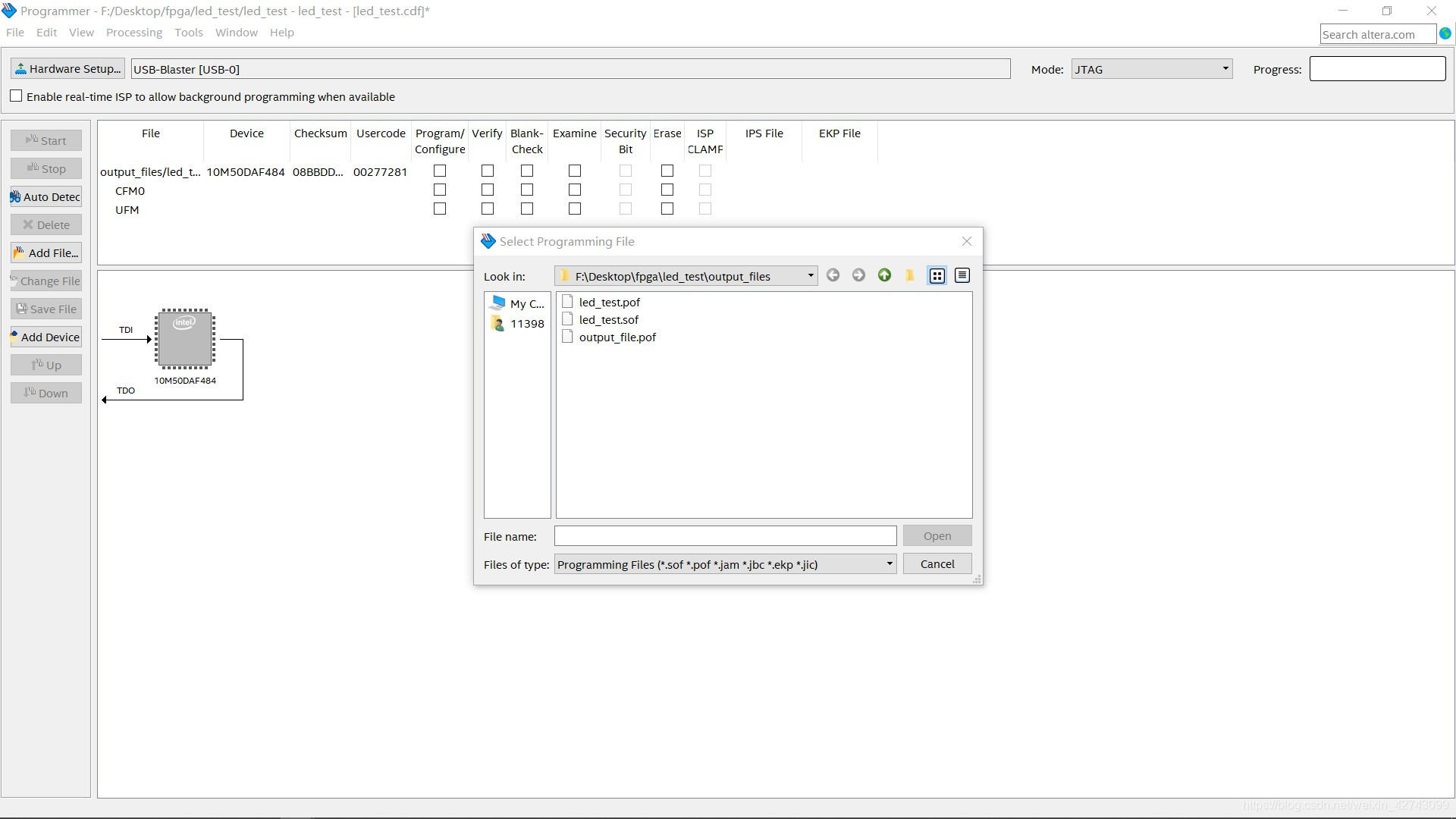The image size is (1456, 819).
Task: Click usercode value 00277281
Action: tap(380, 172)
